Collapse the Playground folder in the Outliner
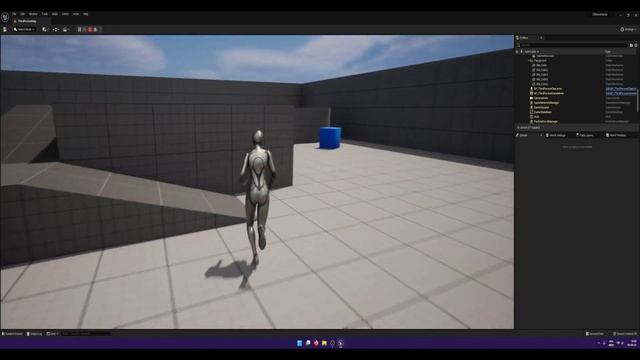 click(x=530, y=60)
